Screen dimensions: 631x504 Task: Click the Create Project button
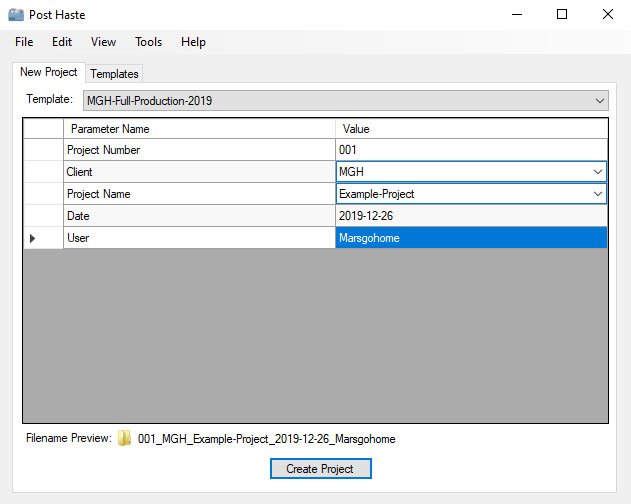tap(320, 469)
